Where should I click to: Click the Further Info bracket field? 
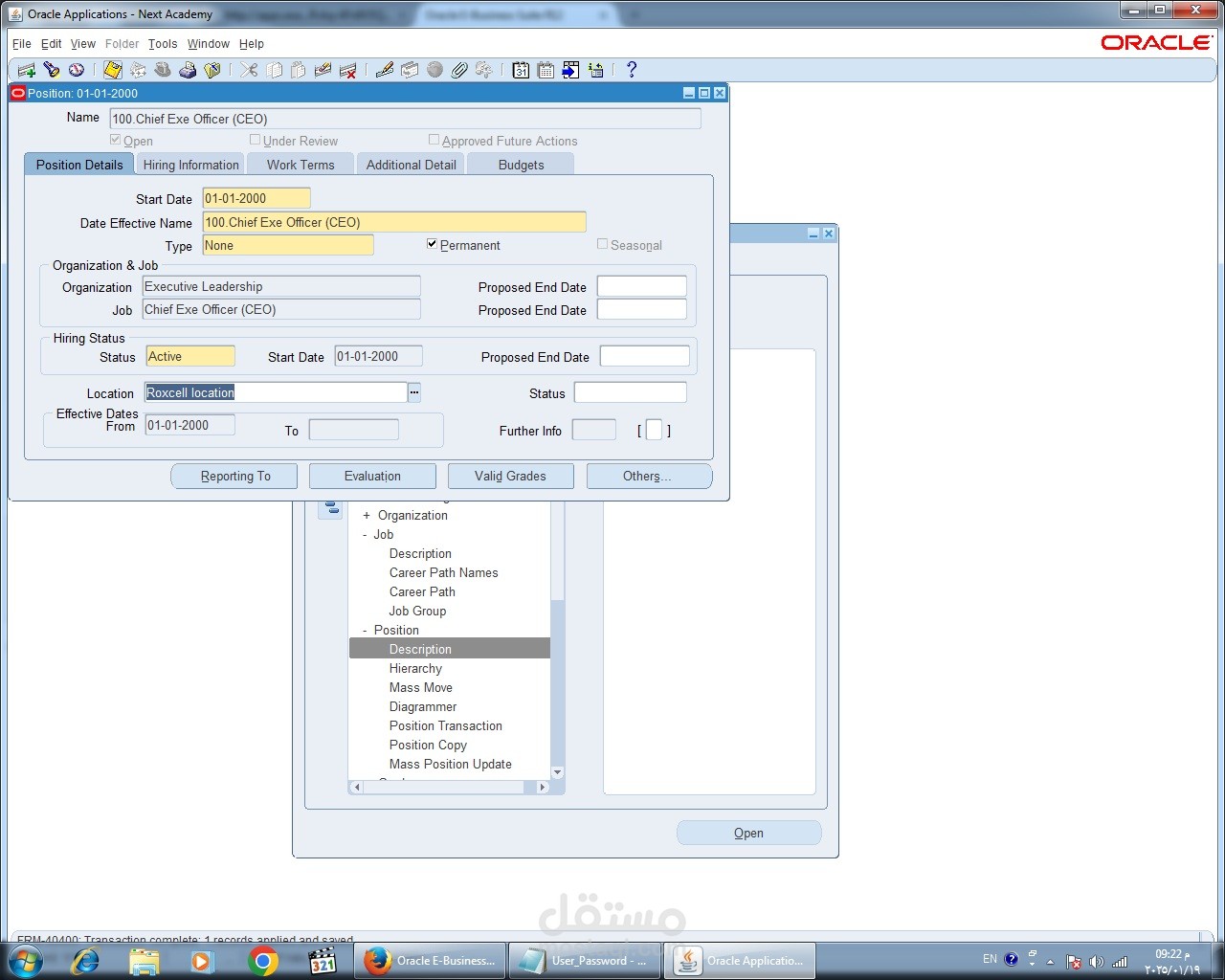tap(654, 430)
